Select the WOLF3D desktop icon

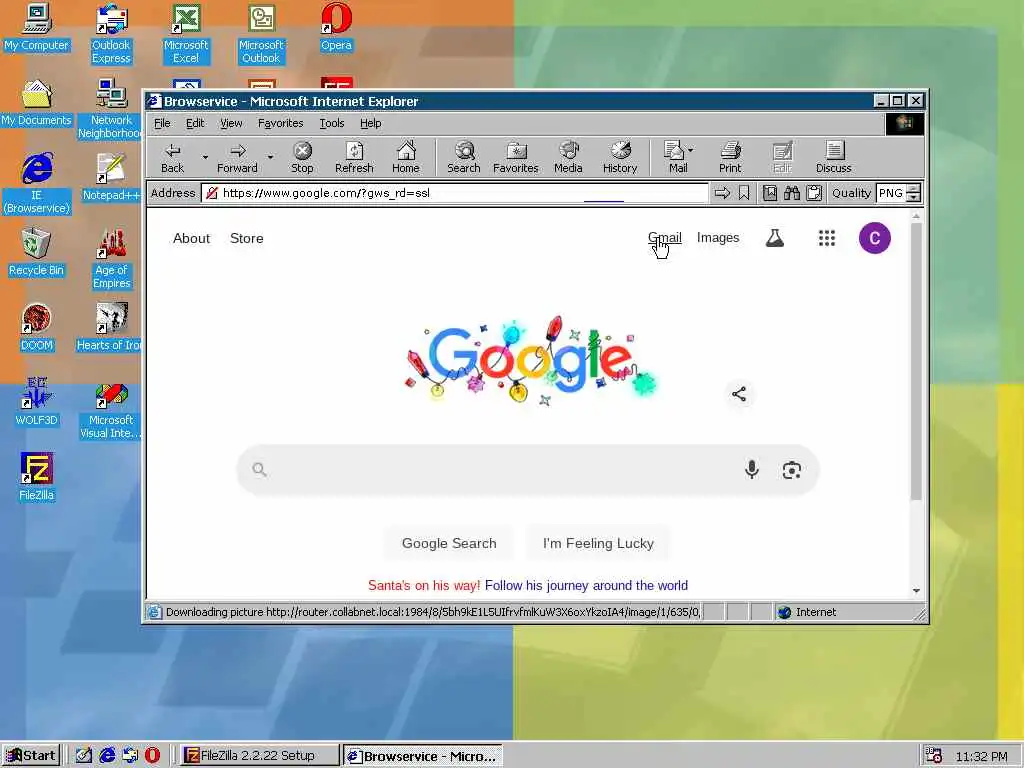pos(36,402)
